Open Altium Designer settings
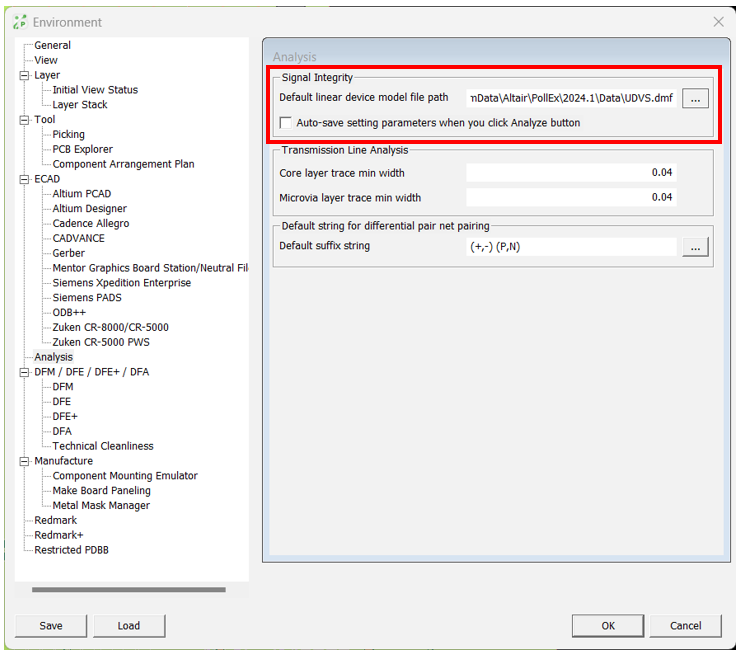Viewport: 737px width, 652px height. pyautogui.click(x=89, y=209)
